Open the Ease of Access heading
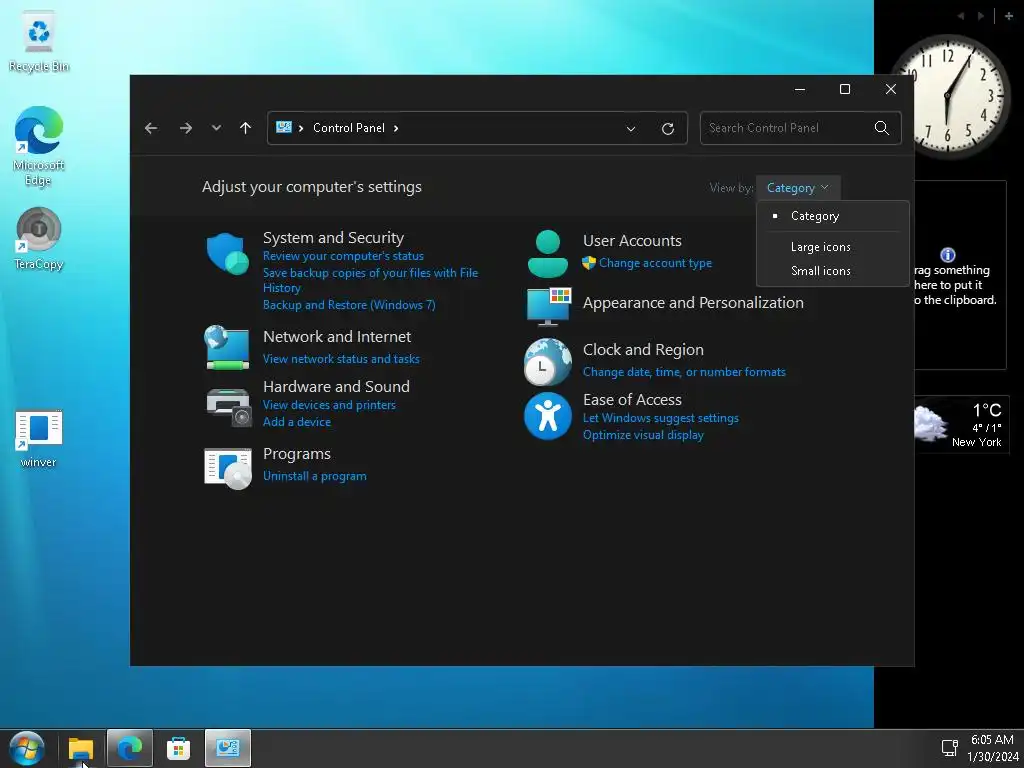The width and height of the screenshot is (1024, 768). pos(632,400)
